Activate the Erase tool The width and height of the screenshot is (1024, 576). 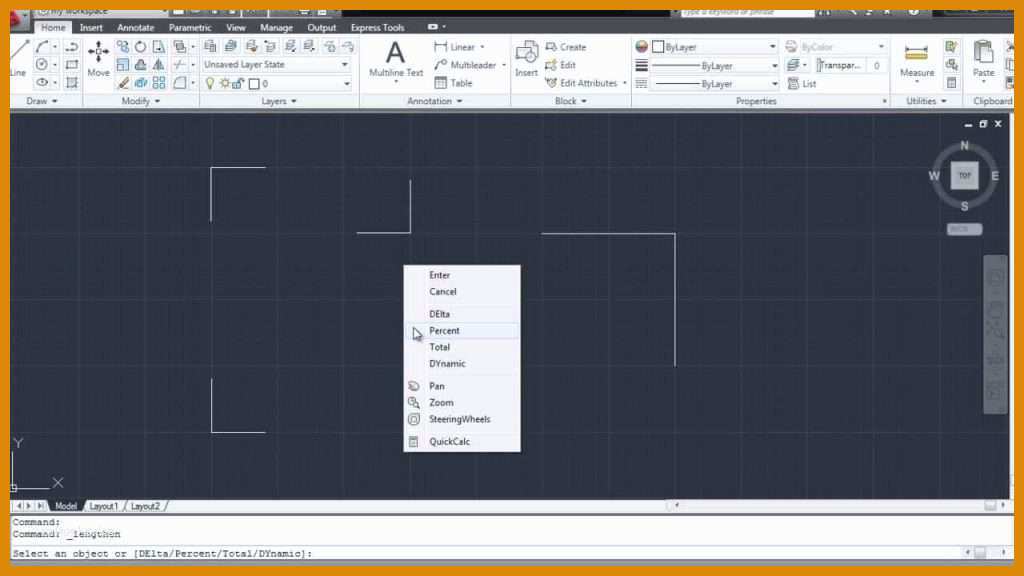pyautogui.click(x=123, y=83)
